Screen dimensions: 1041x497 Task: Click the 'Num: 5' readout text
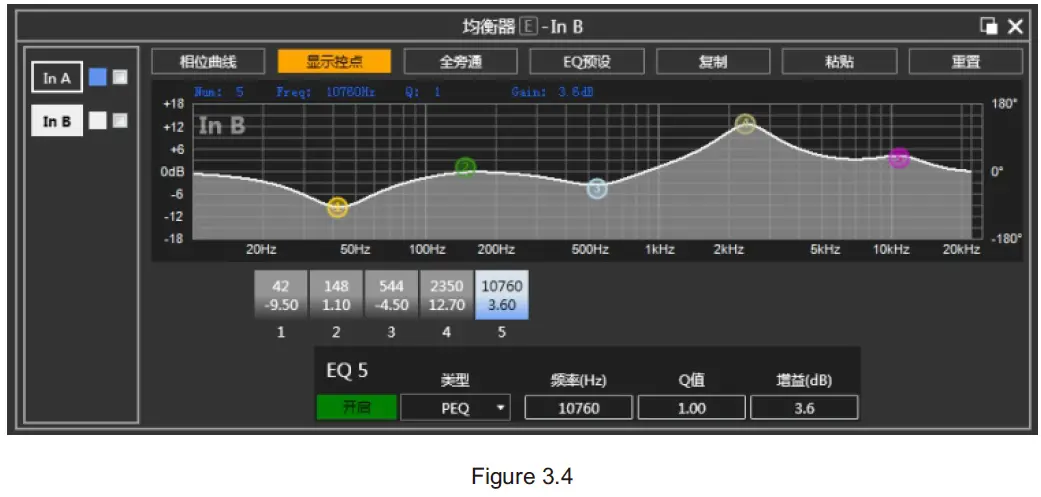click(x=219, y=92)
